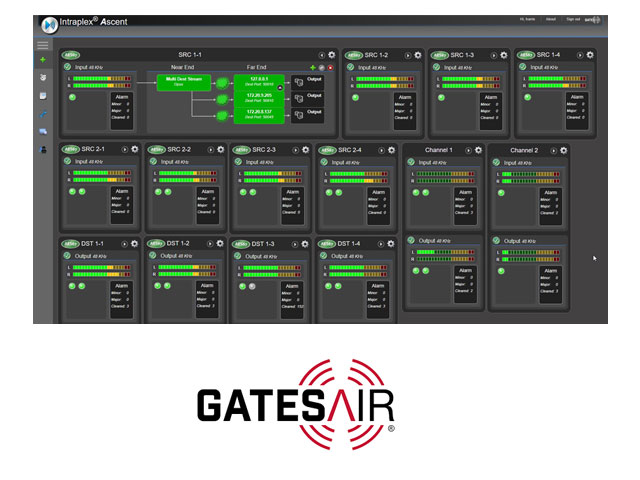This screenshot has height=480, width=640.
Task: Click the Far End heading in SRC 1-1
Action: coord(256,67)
